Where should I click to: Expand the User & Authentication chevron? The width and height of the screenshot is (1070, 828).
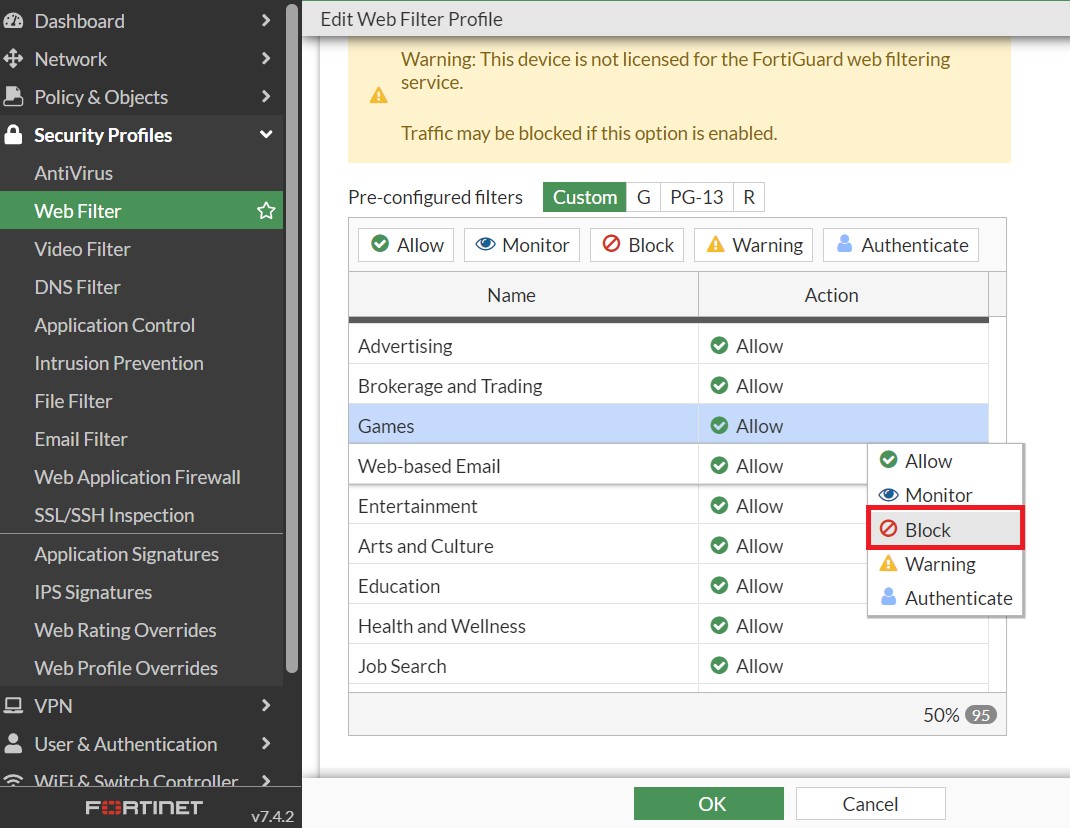pyautogui.click(x=266, y=743)
